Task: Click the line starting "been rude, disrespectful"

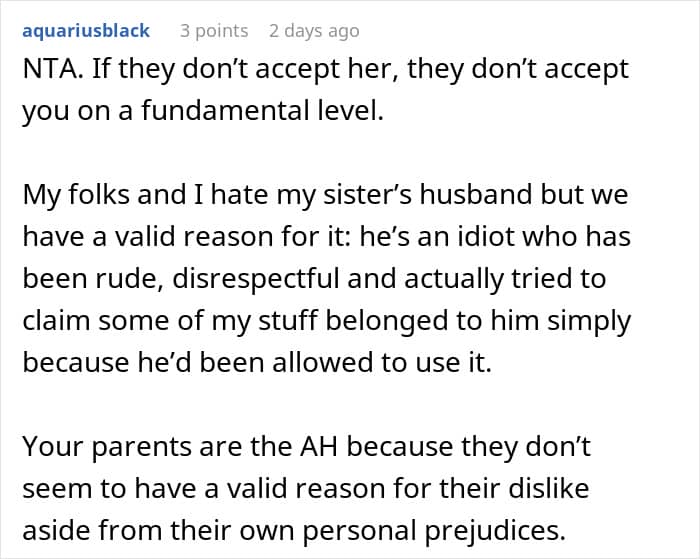Action: point(314,279)
